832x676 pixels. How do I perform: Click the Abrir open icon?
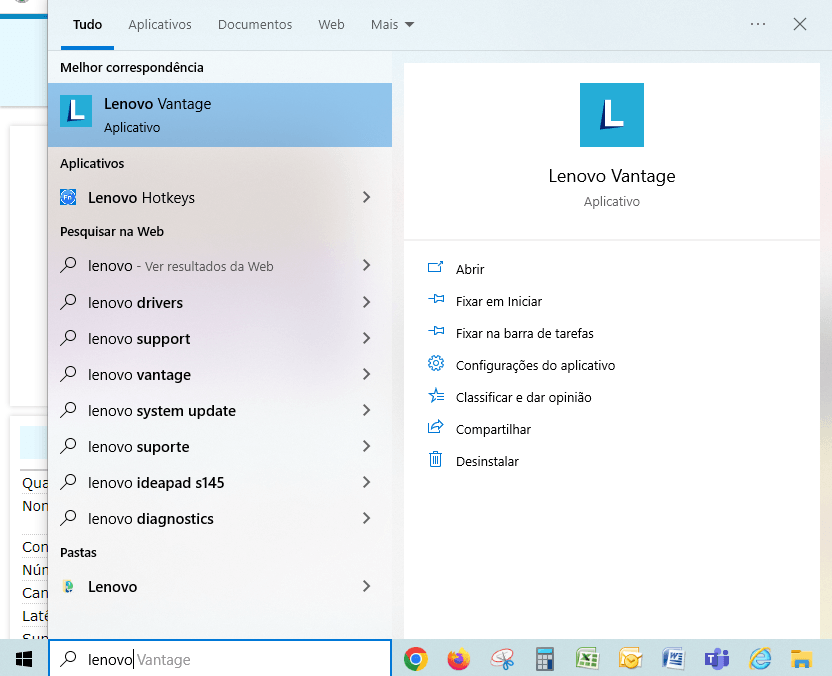[x=435, y=268]
